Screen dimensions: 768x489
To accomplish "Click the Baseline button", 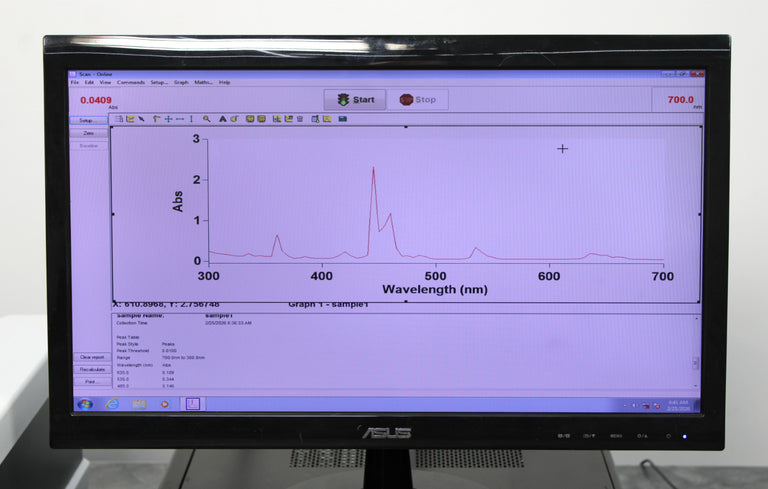I will [89, 146].
